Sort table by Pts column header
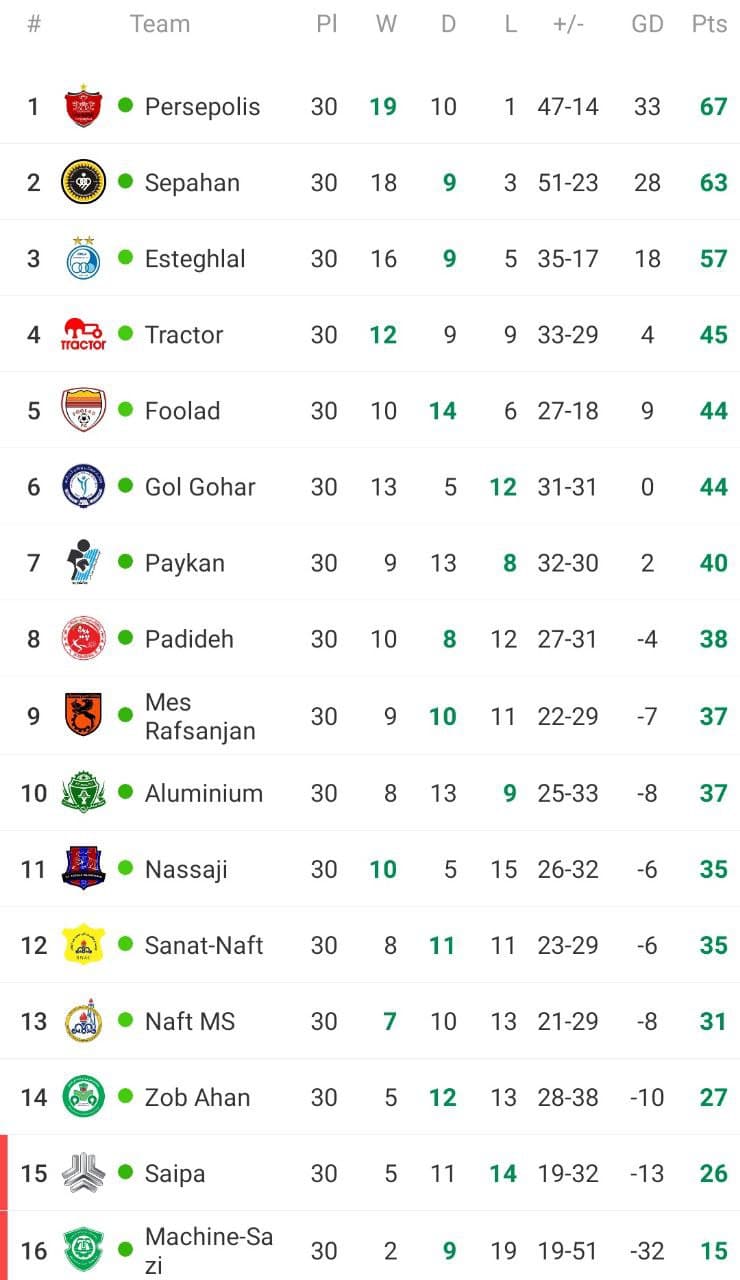The image size is (740, 1280). pos(709,24)
